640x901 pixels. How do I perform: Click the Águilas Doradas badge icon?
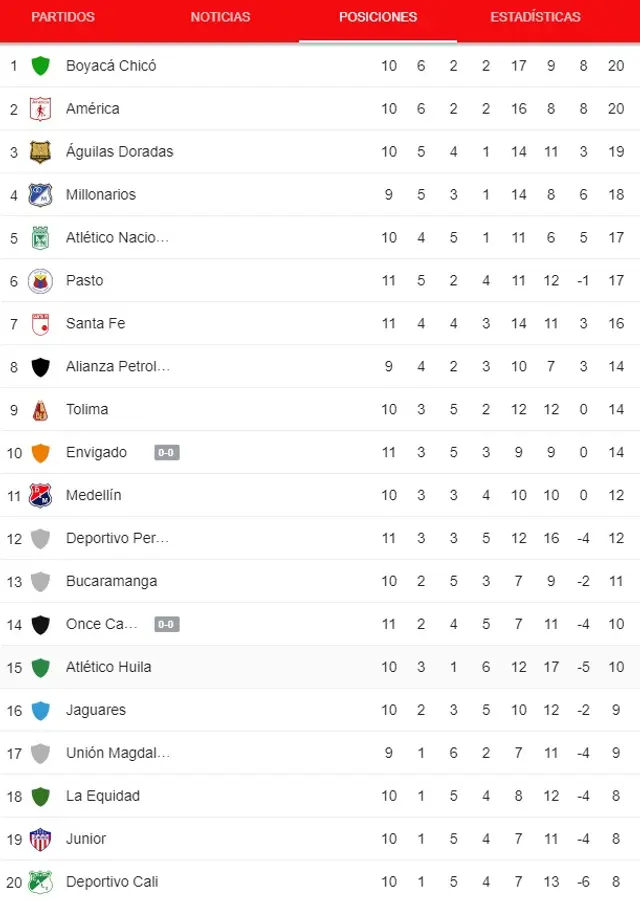pyautogui.click(x=40, y=152)
